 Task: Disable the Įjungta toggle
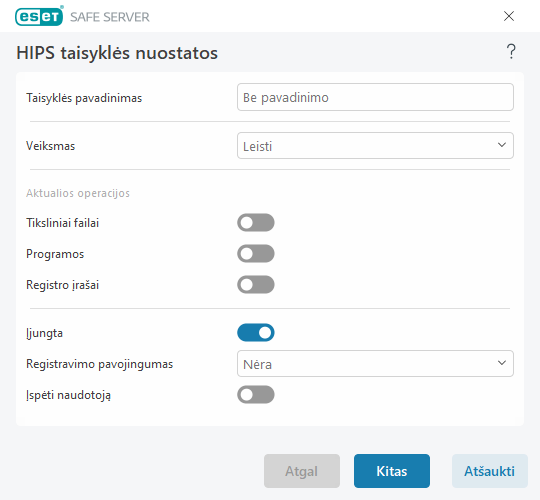256,333
